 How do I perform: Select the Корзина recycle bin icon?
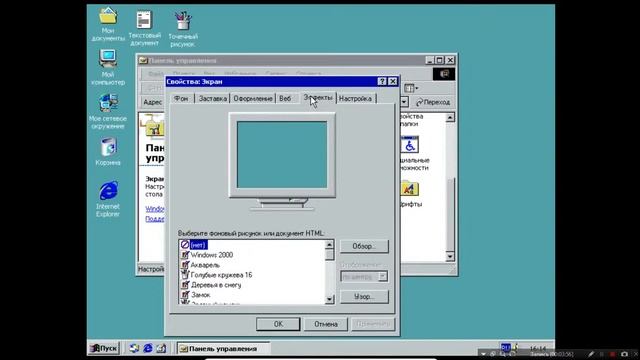(x=108, y=147)
